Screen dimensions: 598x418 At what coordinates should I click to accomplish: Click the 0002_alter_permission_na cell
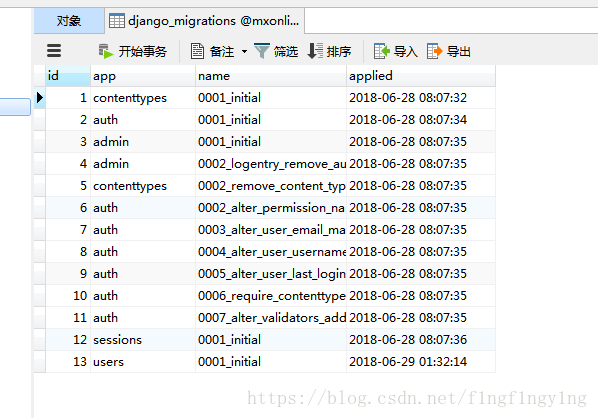271,208
